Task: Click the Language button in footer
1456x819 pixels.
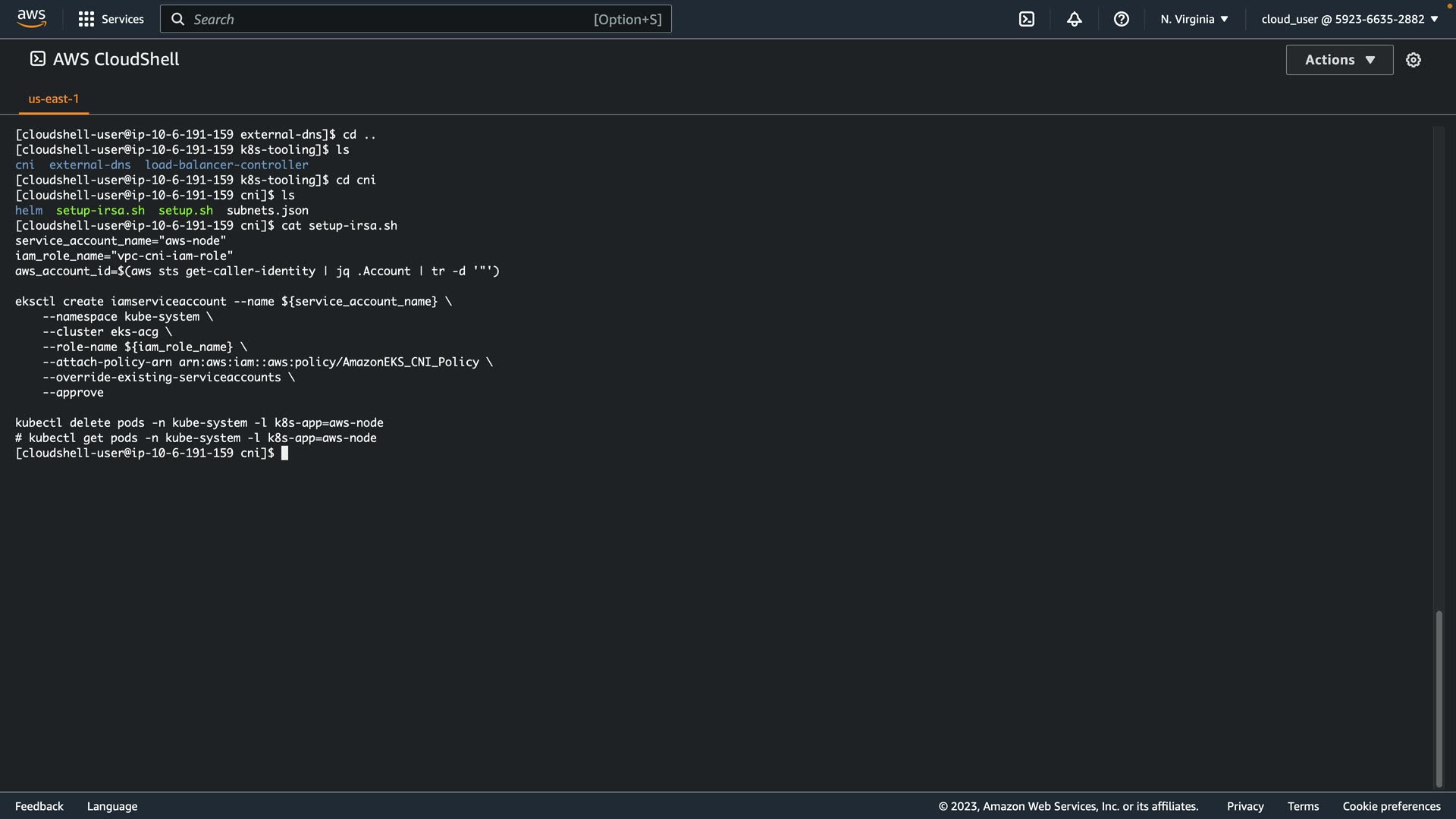Action: pyautogui.click(x=112, y=806)
